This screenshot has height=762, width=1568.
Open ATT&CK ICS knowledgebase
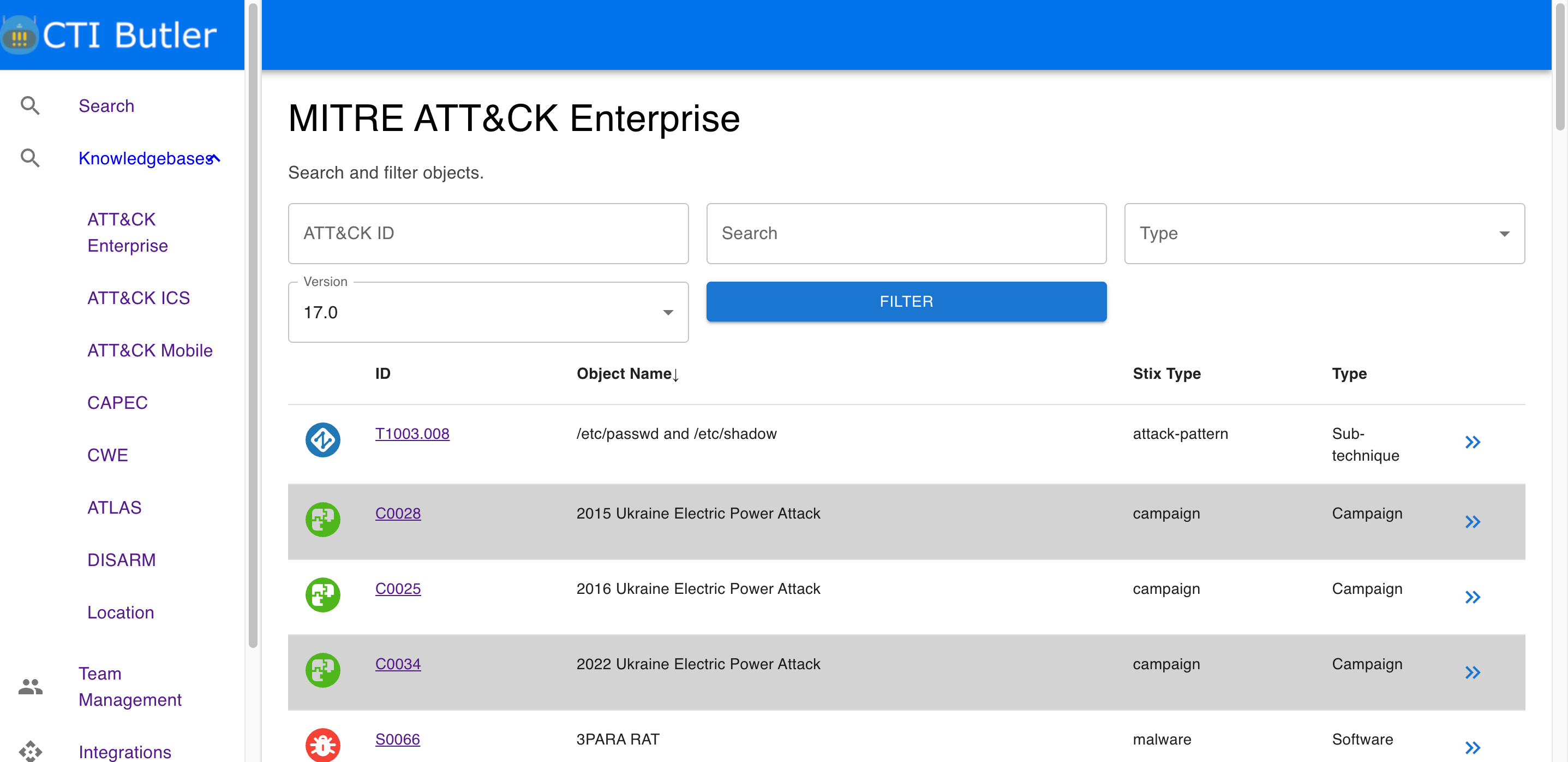pos(138,298)
